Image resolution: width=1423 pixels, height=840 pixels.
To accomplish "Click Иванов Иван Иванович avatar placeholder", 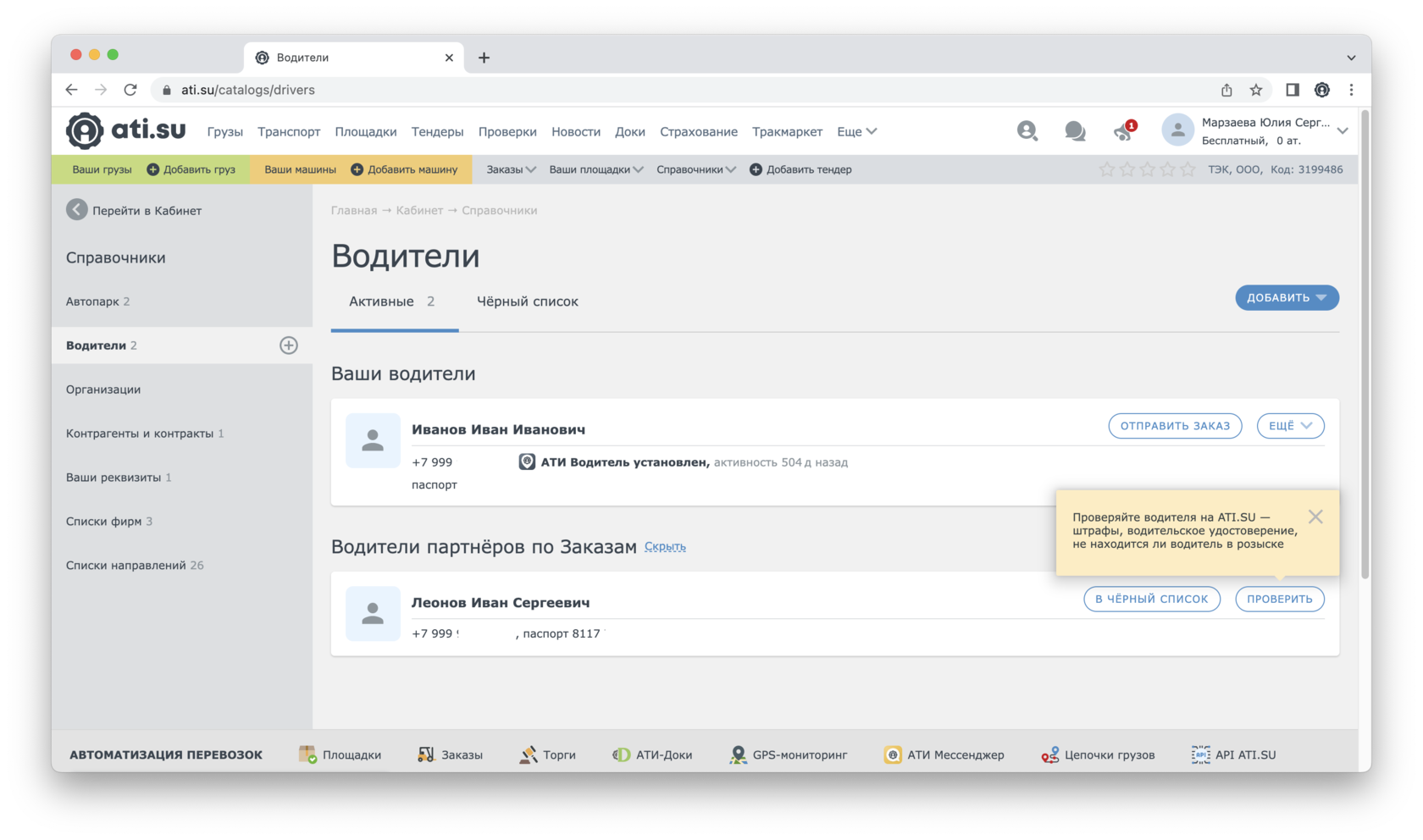I will pyautogui.click(x=373, y=440).
